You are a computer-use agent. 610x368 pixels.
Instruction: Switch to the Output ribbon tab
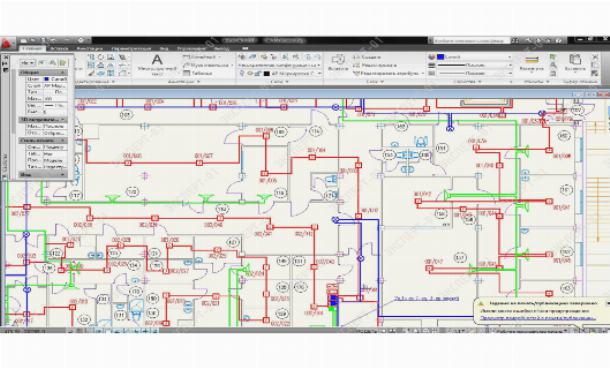(x=221, y=49)
